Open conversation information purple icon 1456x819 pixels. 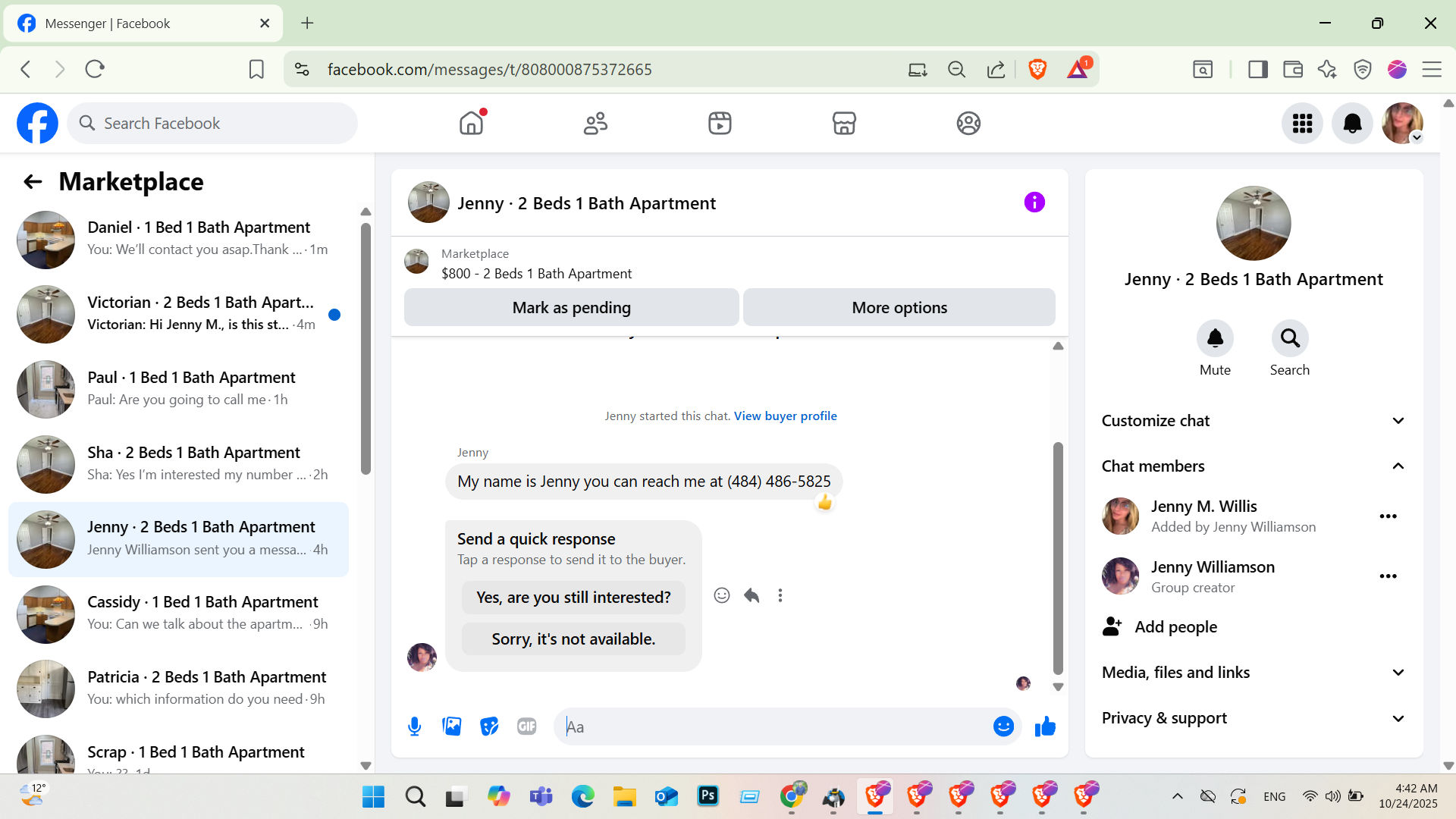[x=1034, y=202]
